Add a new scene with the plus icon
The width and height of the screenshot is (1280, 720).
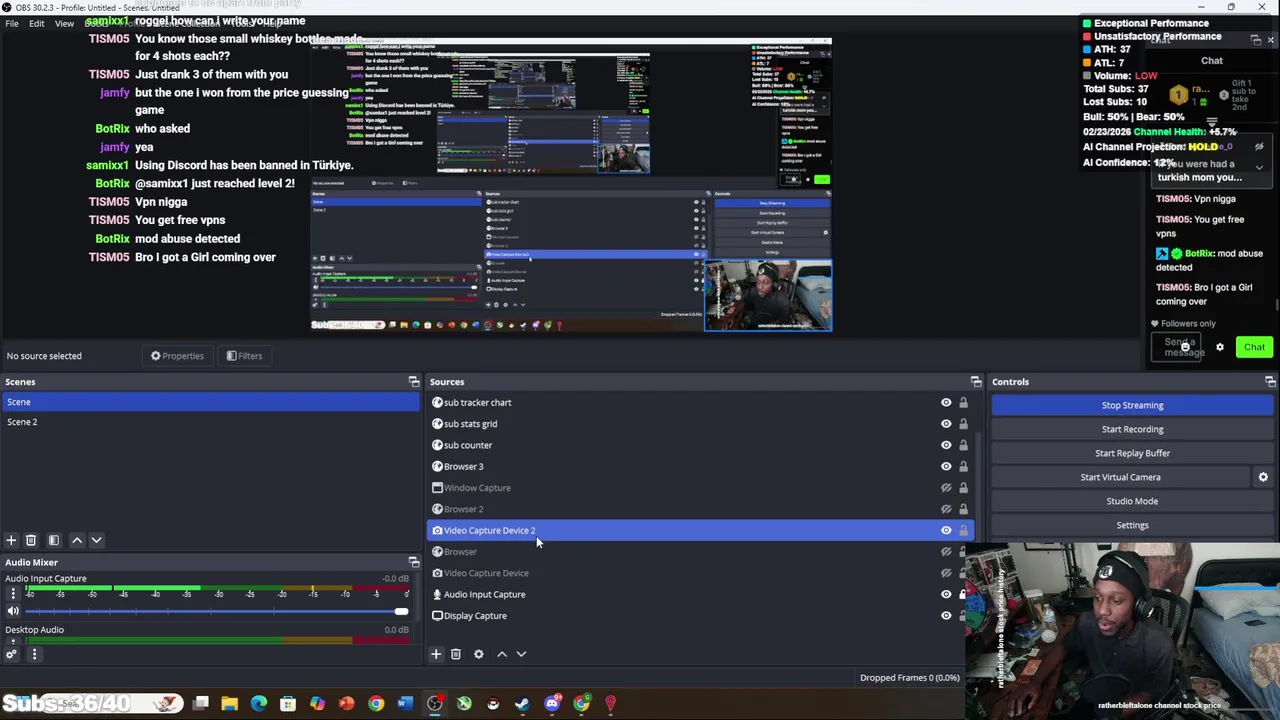(11, 540)
